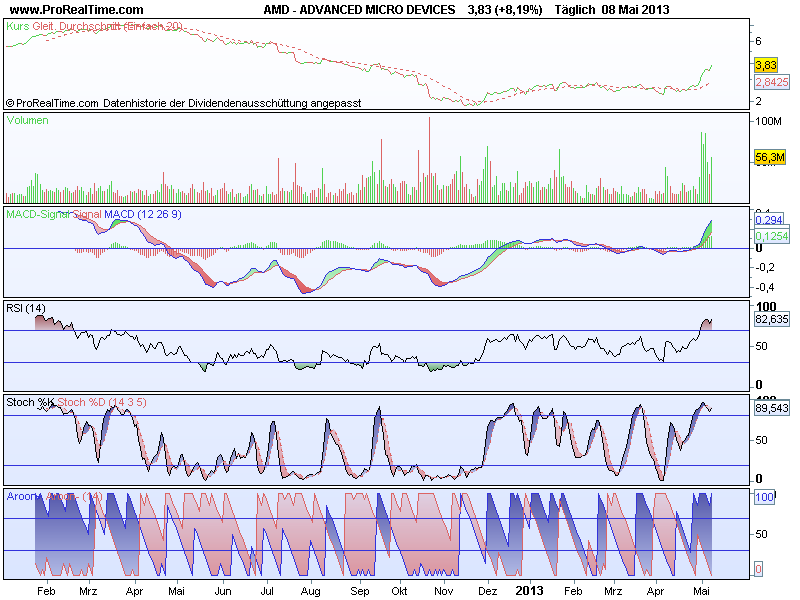800x600 pixels.
Task: Click the Volumen panel label
Action: coord(28,120)
